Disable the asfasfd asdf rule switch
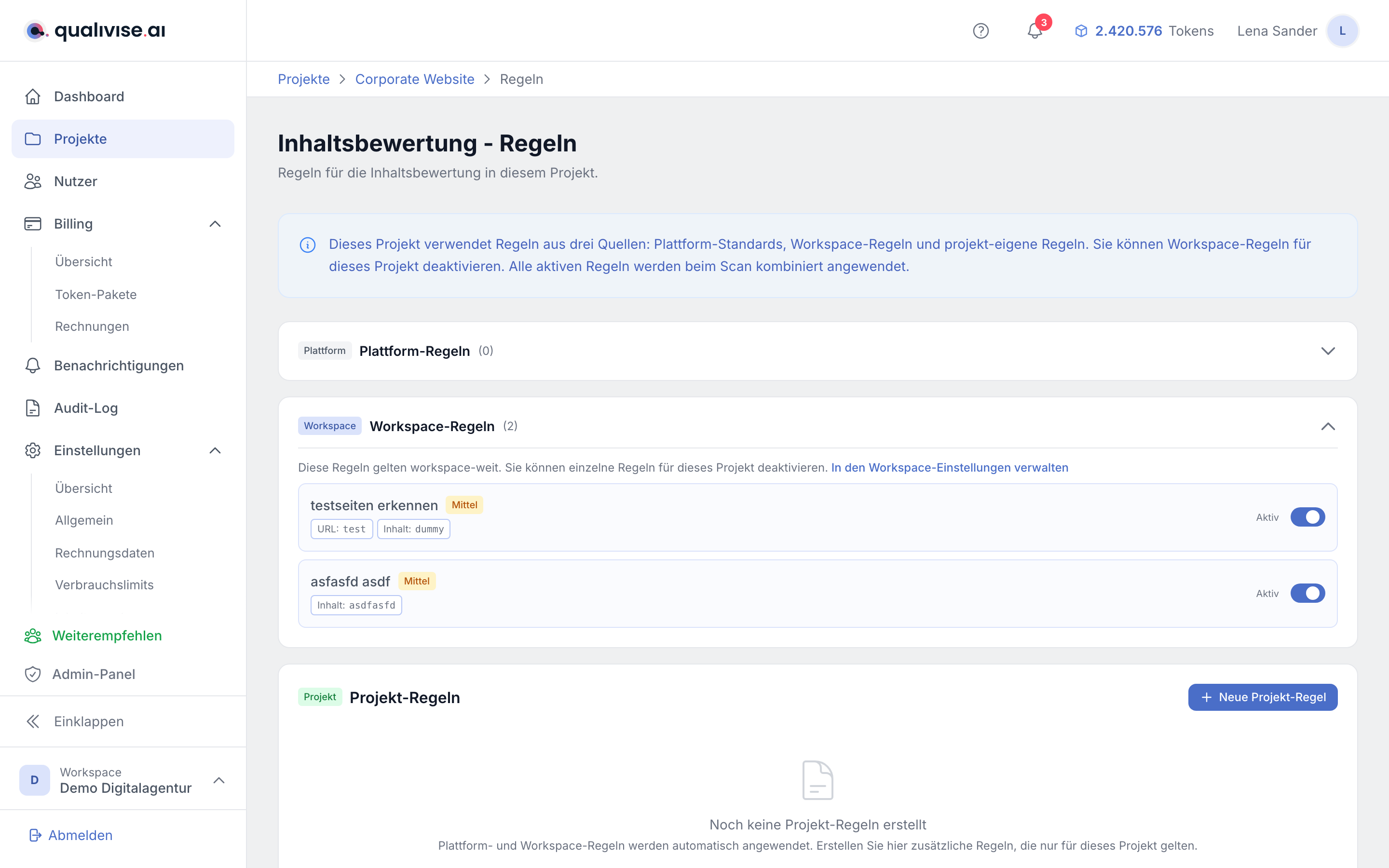The width and height of the screenshot is (1389, 868). point(1307,594)
